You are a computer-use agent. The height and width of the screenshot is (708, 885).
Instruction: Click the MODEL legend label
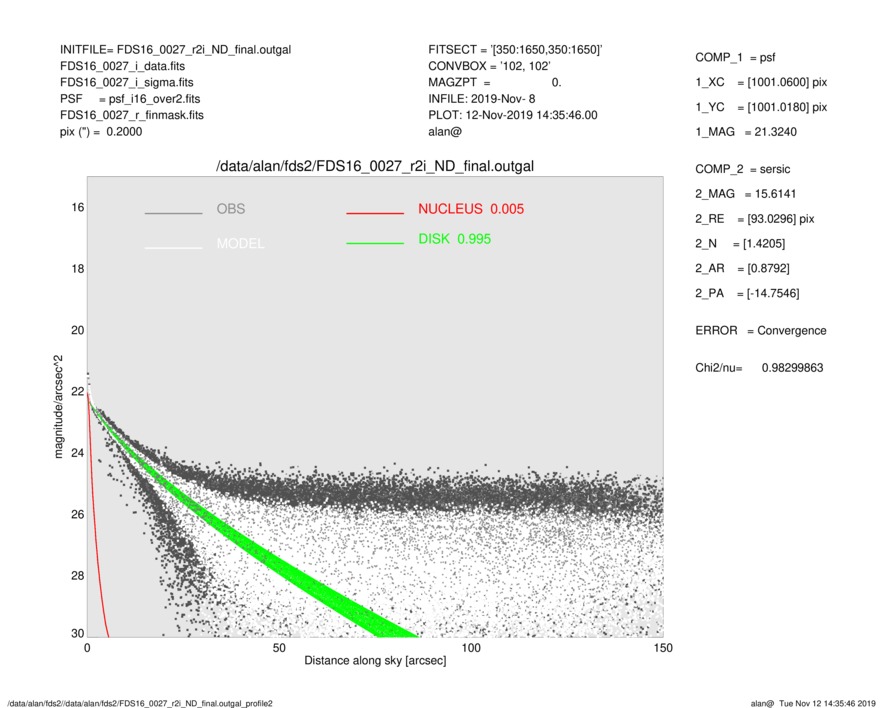click(240, 243)
